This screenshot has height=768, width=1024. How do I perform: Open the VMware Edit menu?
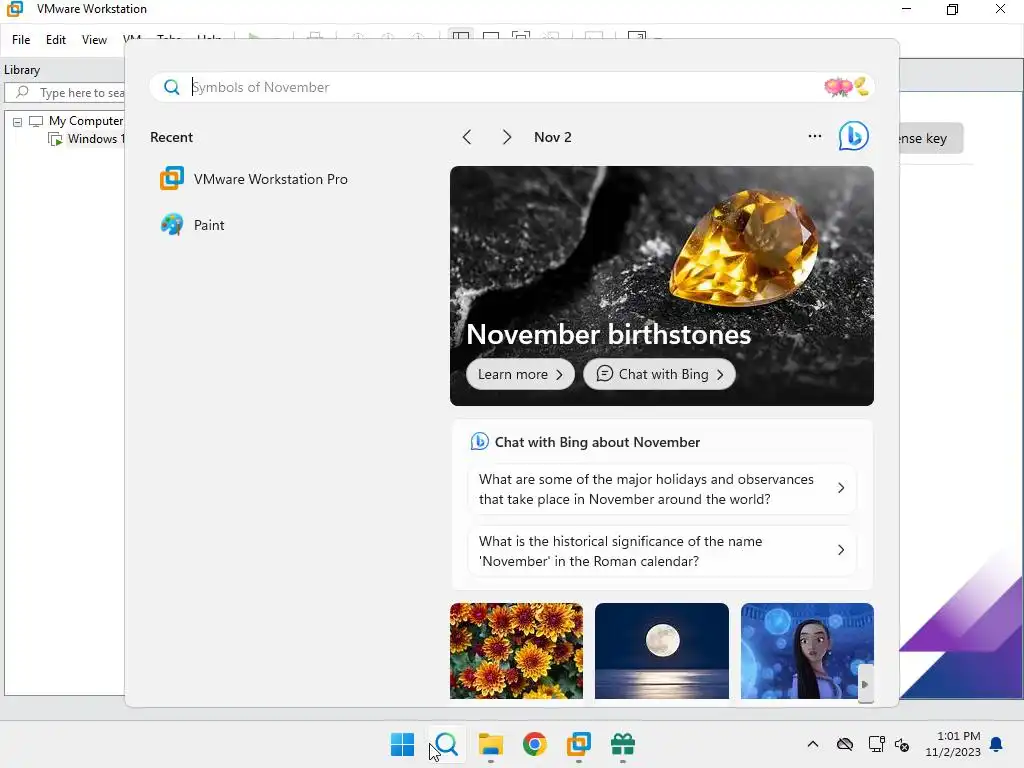56,40
